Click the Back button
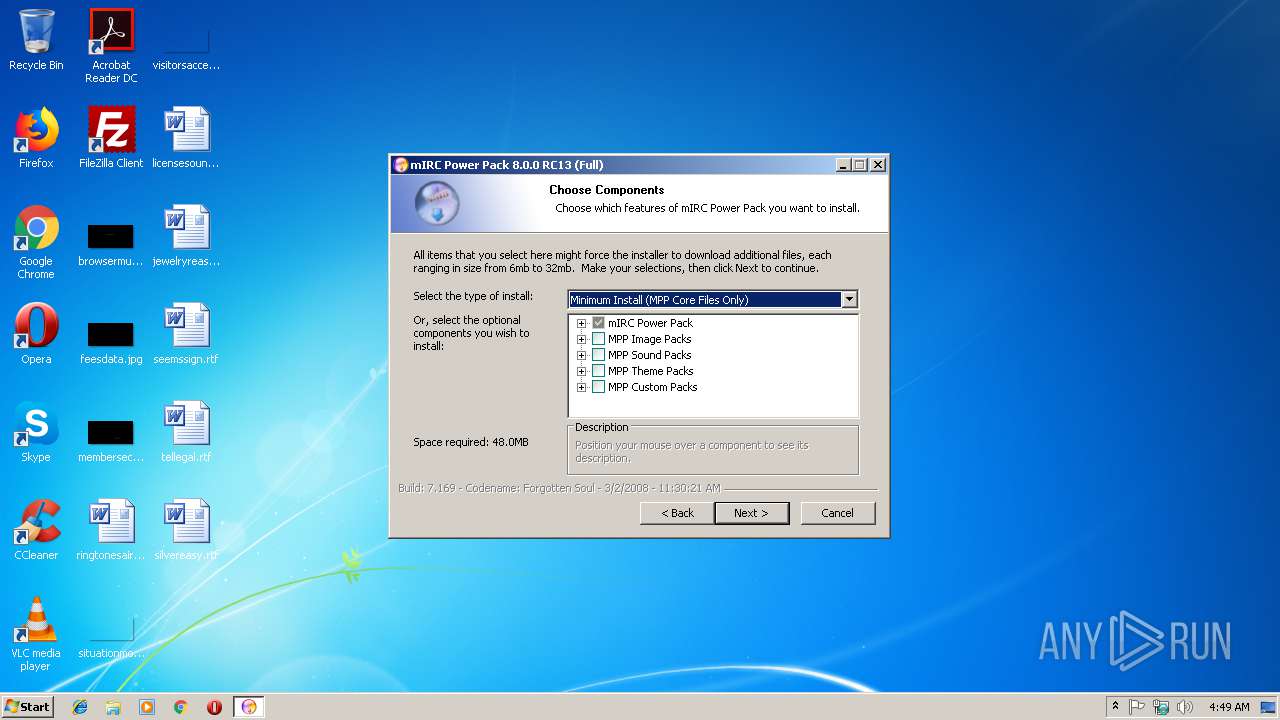Image resolution: width=1280 pixels, height=720 pixels. pos(677,513)
